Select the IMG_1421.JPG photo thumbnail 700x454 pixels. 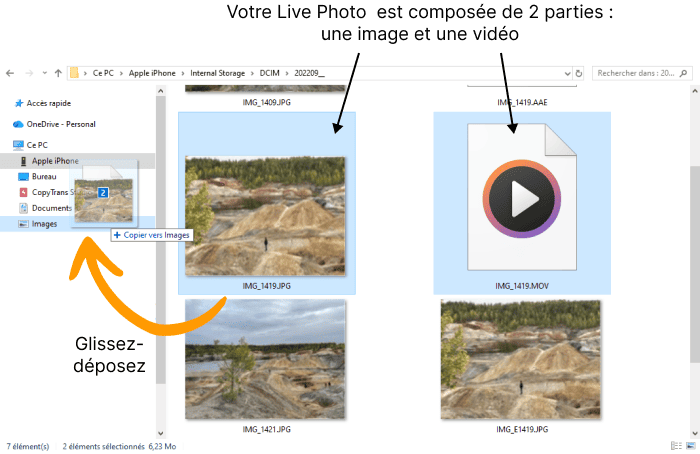pyautogui.click(x=265, y=359)
